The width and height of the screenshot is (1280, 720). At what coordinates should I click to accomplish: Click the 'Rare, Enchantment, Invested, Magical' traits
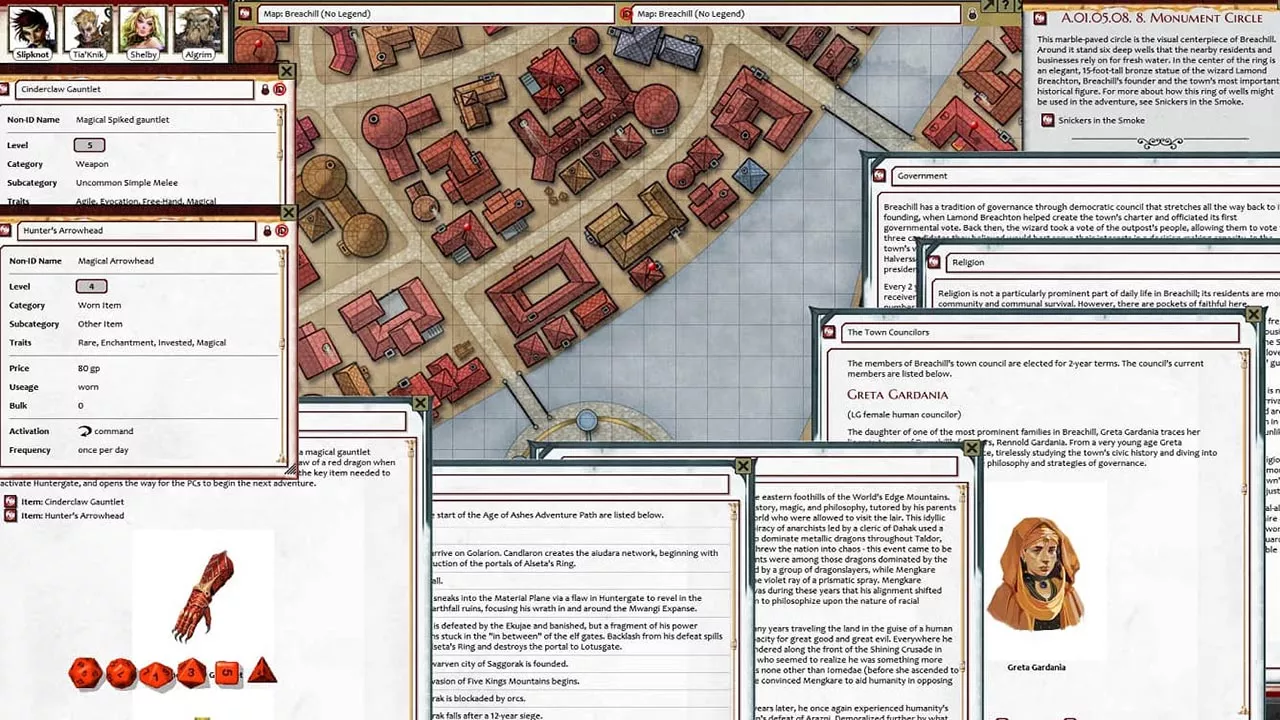tap(152, 343)
